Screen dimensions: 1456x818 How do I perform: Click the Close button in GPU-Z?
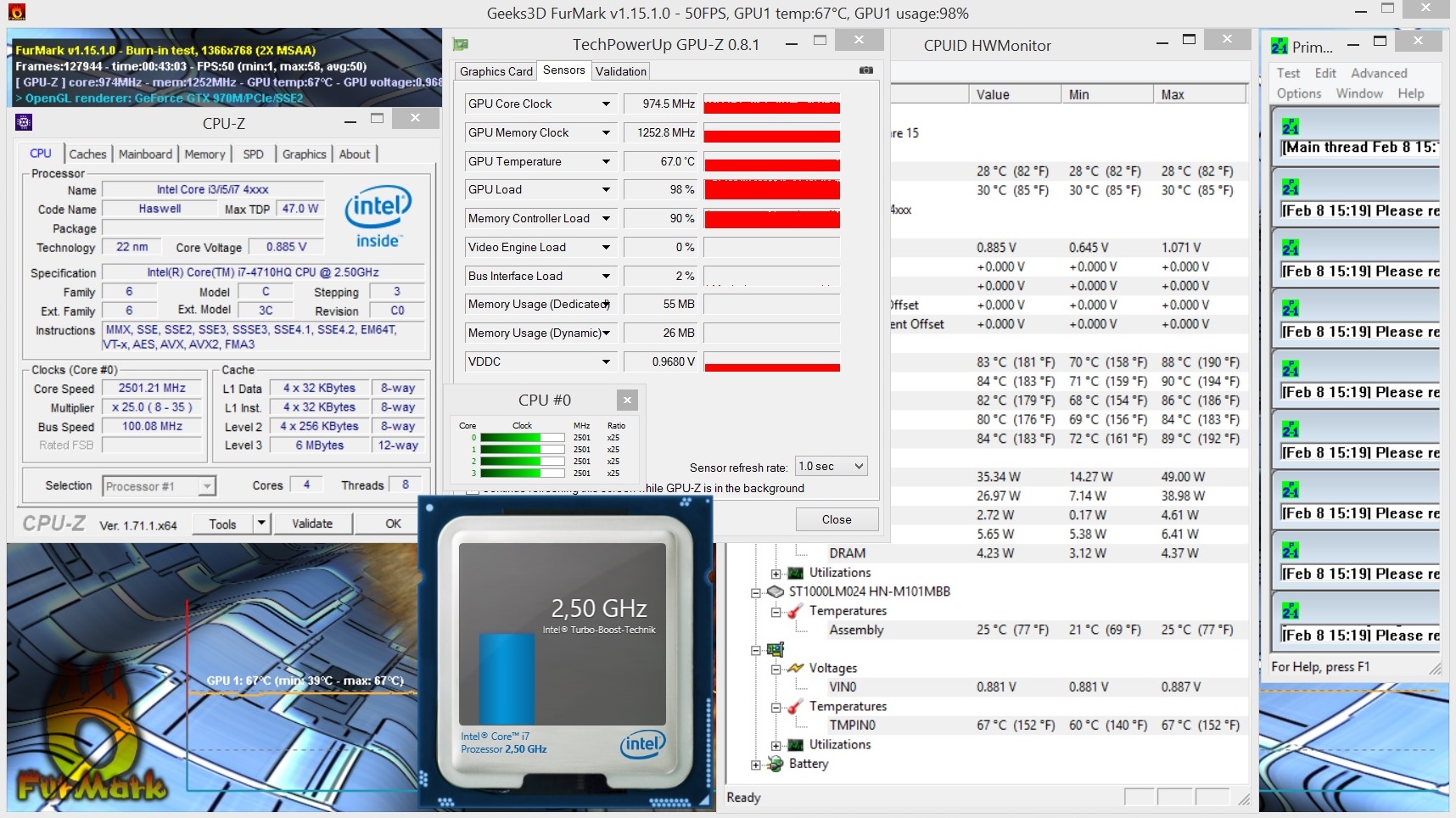click(837, 519)
